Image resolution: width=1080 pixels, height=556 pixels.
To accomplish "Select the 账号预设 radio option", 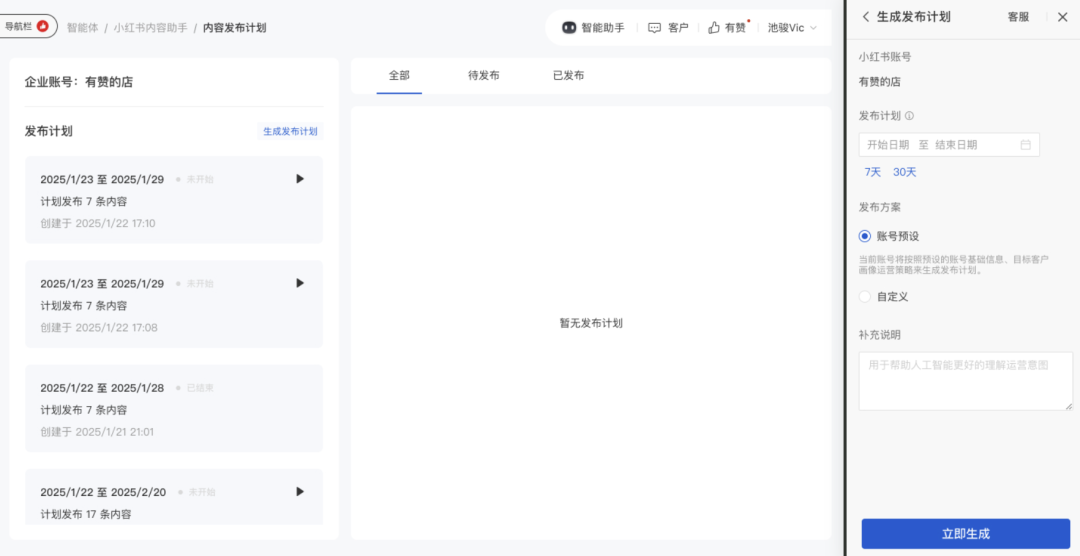I will (x=865, y=236).
